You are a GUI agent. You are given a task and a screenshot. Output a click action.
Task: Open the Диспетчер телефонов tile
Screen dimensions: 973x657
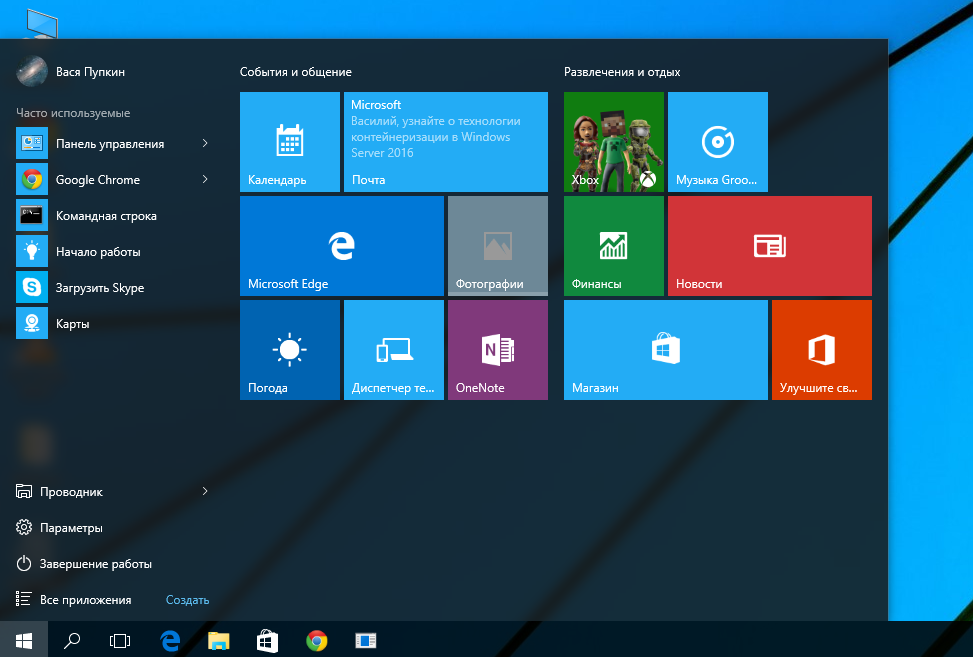[394, 350]
